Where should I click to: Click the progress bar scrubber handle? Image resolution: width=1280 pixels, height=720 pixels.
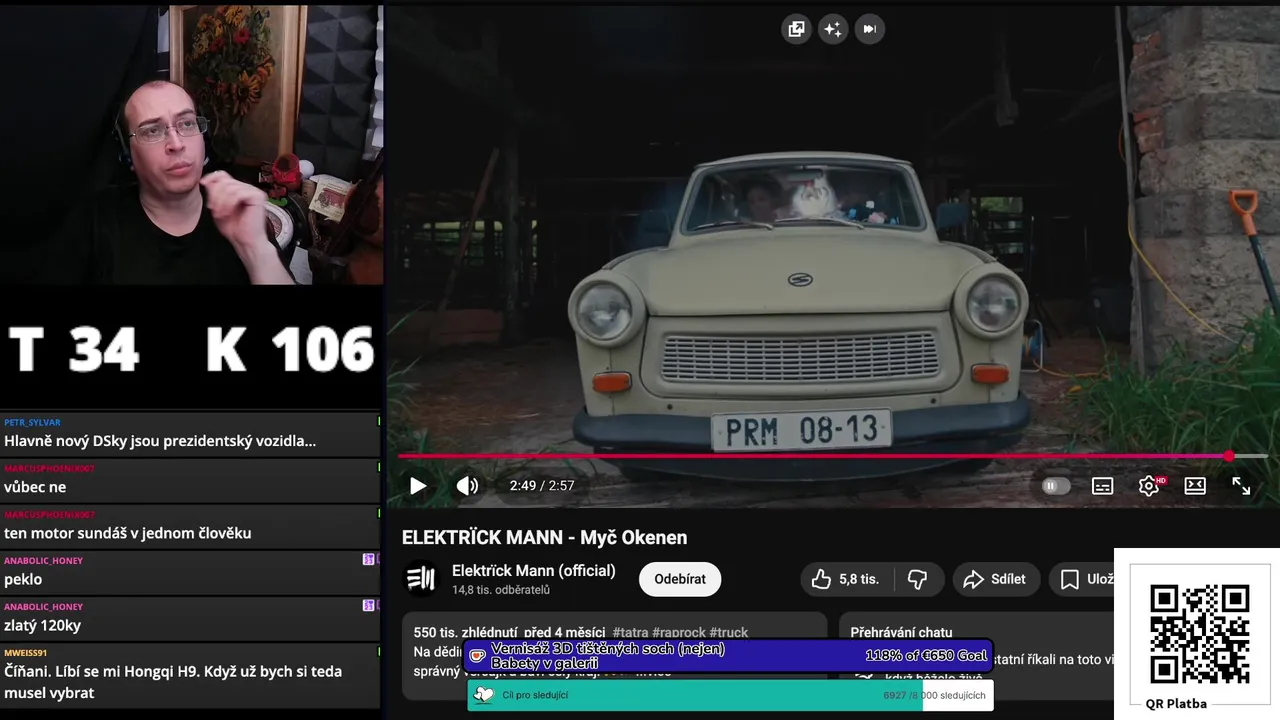1229,456
